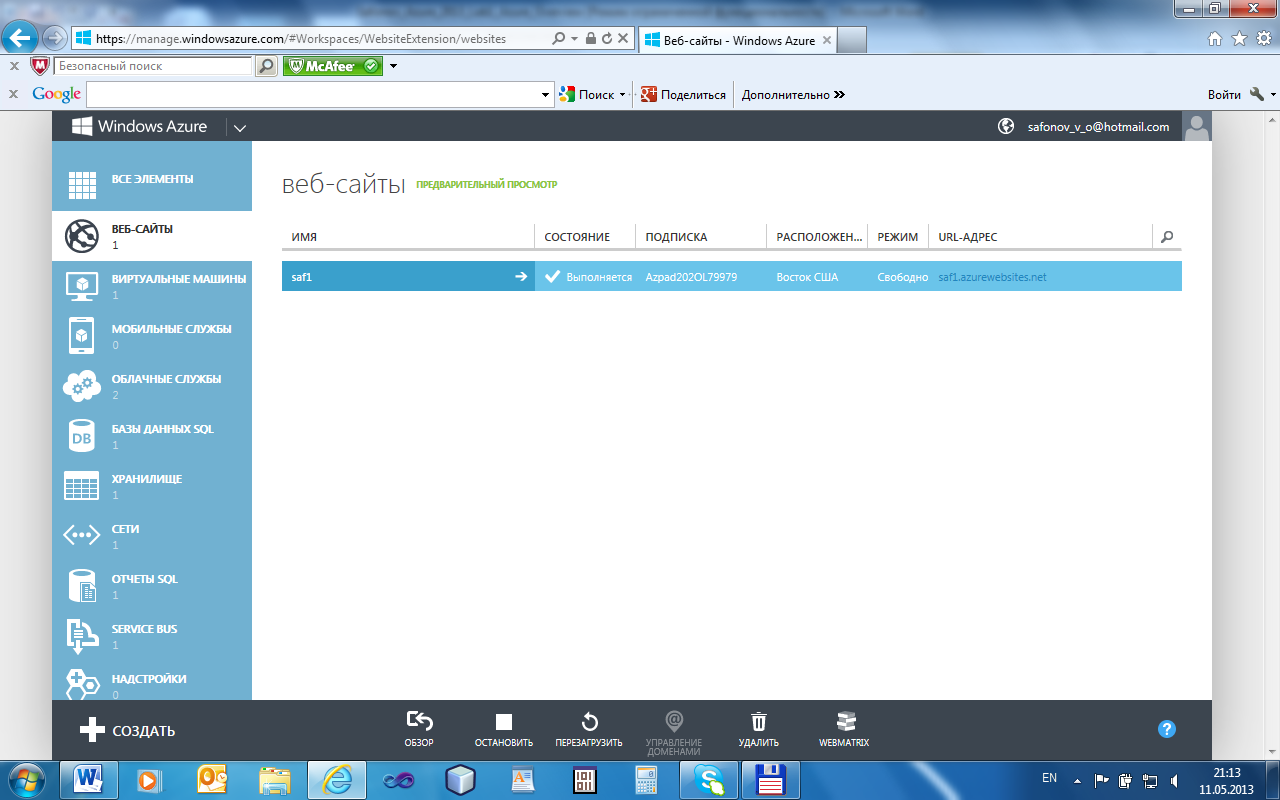
Task: Open Google toolbar search box dropdown
Action: tap(546, 95)
